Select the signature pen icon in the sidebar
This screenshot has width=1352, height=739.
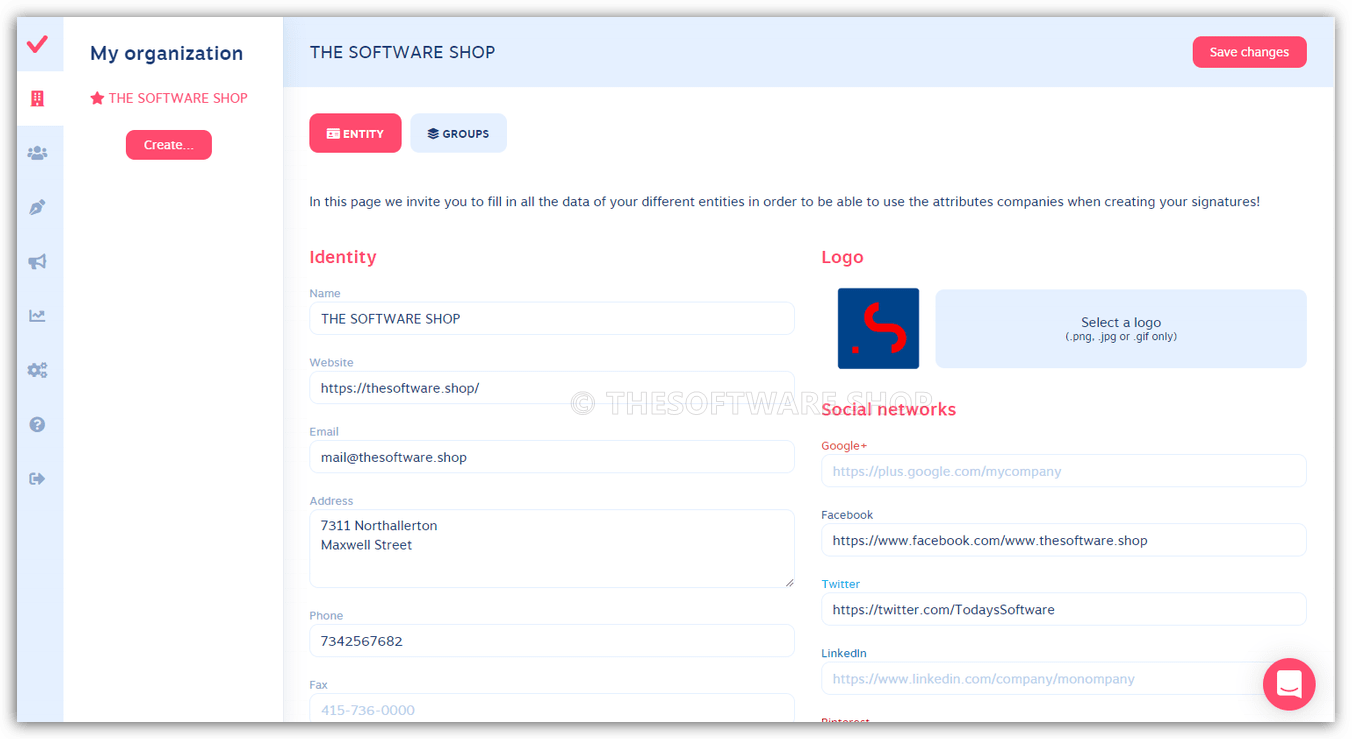coord(38,206)
